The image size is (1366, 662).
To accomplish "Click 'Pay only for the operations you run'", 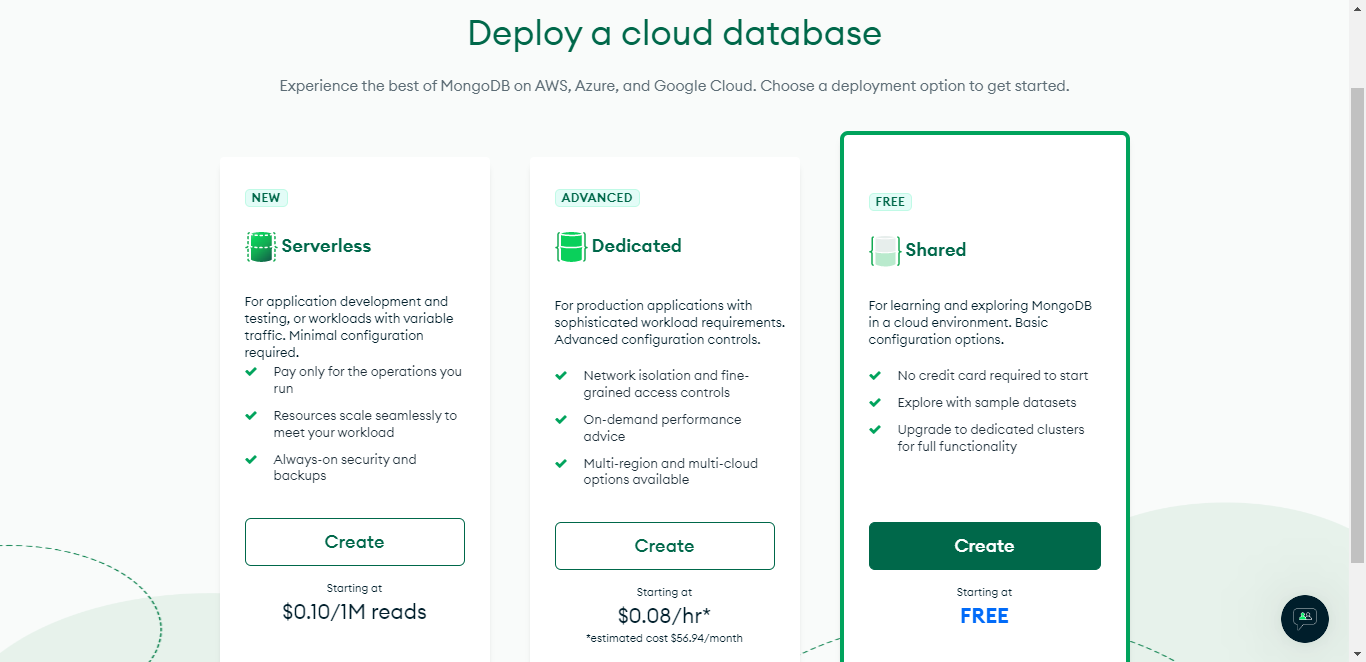I will tap(368, 380).
